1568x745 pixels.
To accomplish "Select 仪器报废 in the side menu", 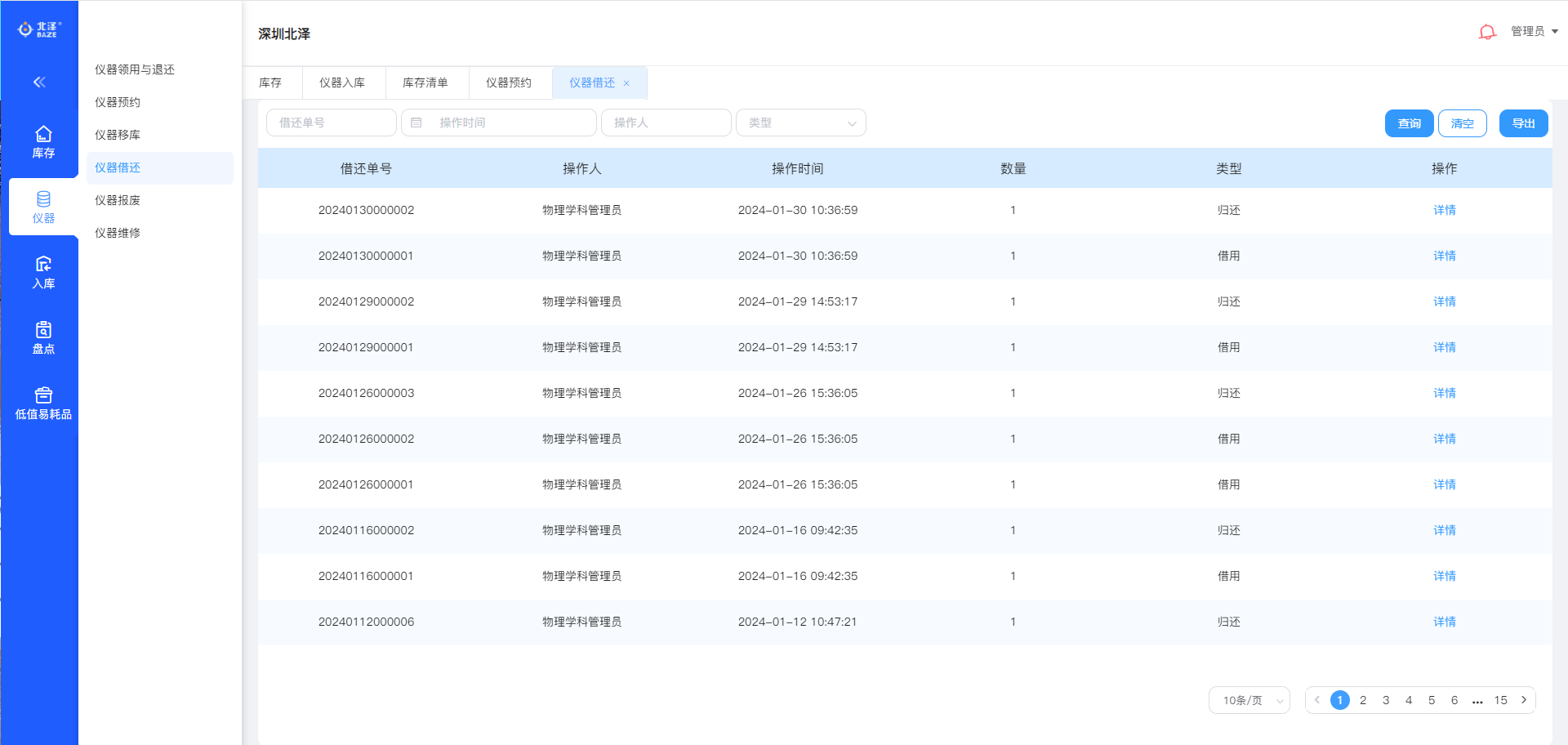I will pyautogui.click(x=118, y=200).
